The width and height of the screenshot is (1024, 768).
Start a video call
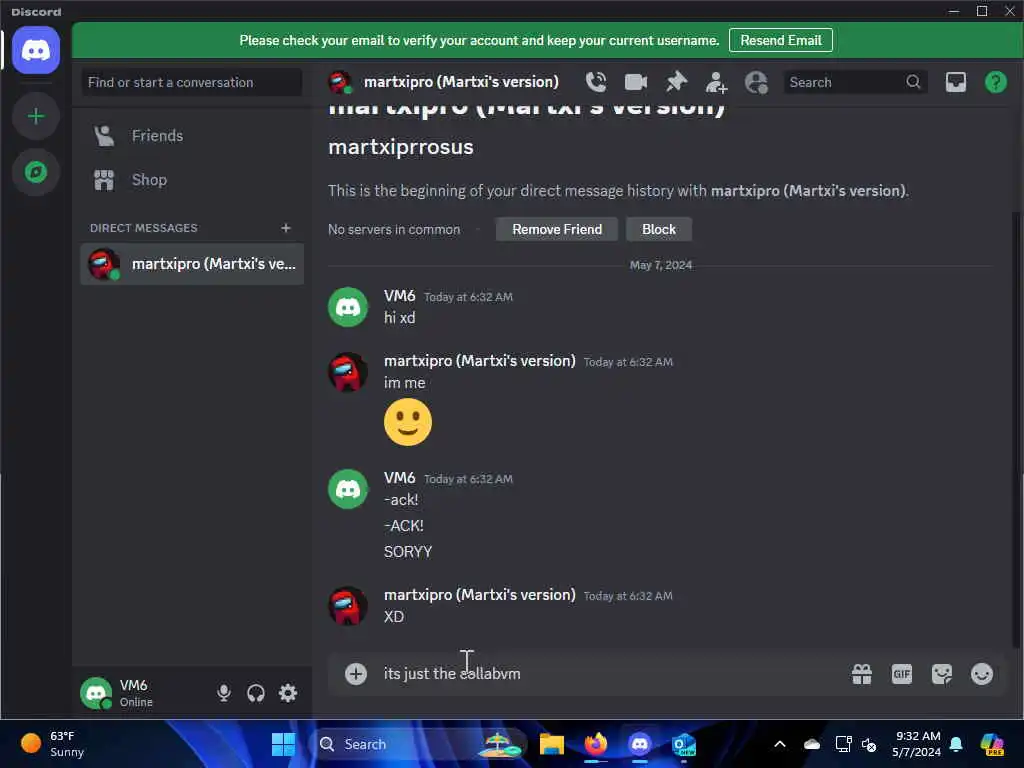[x=635, y=82]
